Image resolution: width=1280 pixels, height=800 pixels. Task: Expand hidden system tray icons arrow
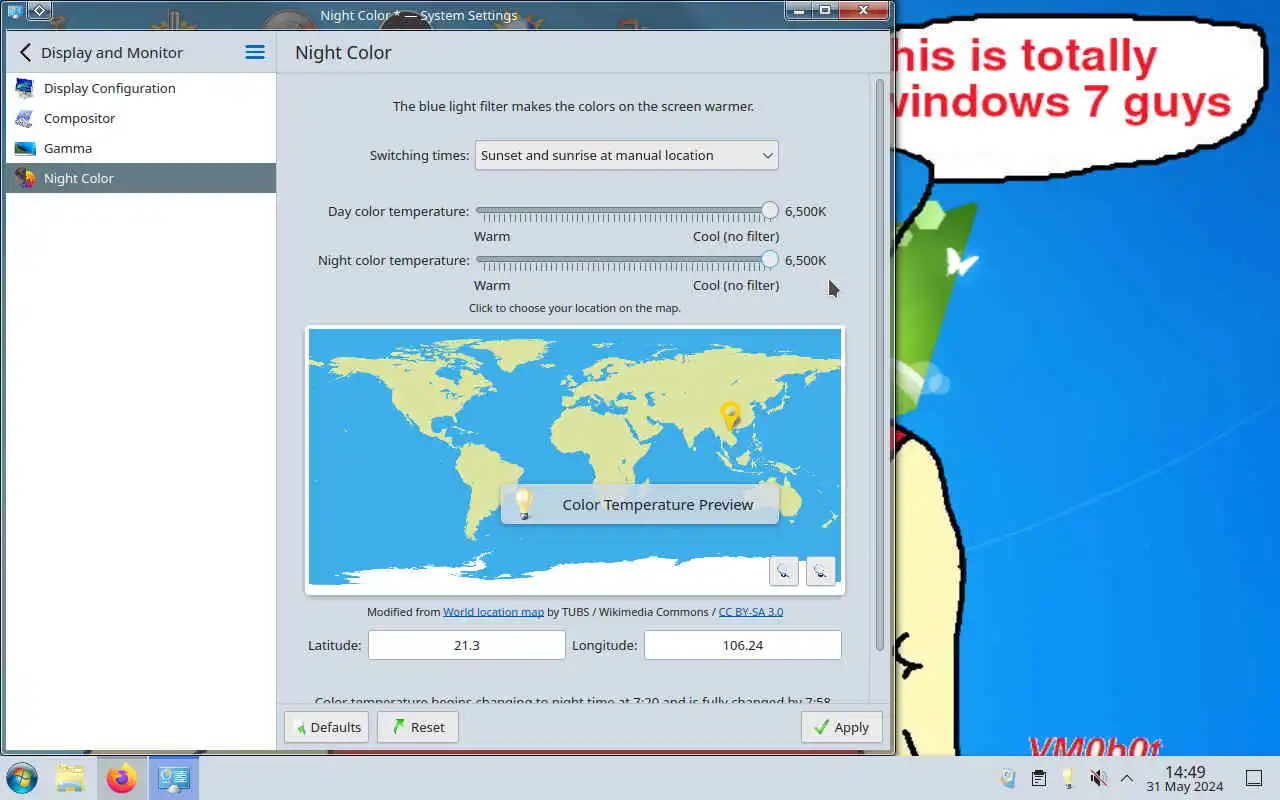coord(1127,778)
